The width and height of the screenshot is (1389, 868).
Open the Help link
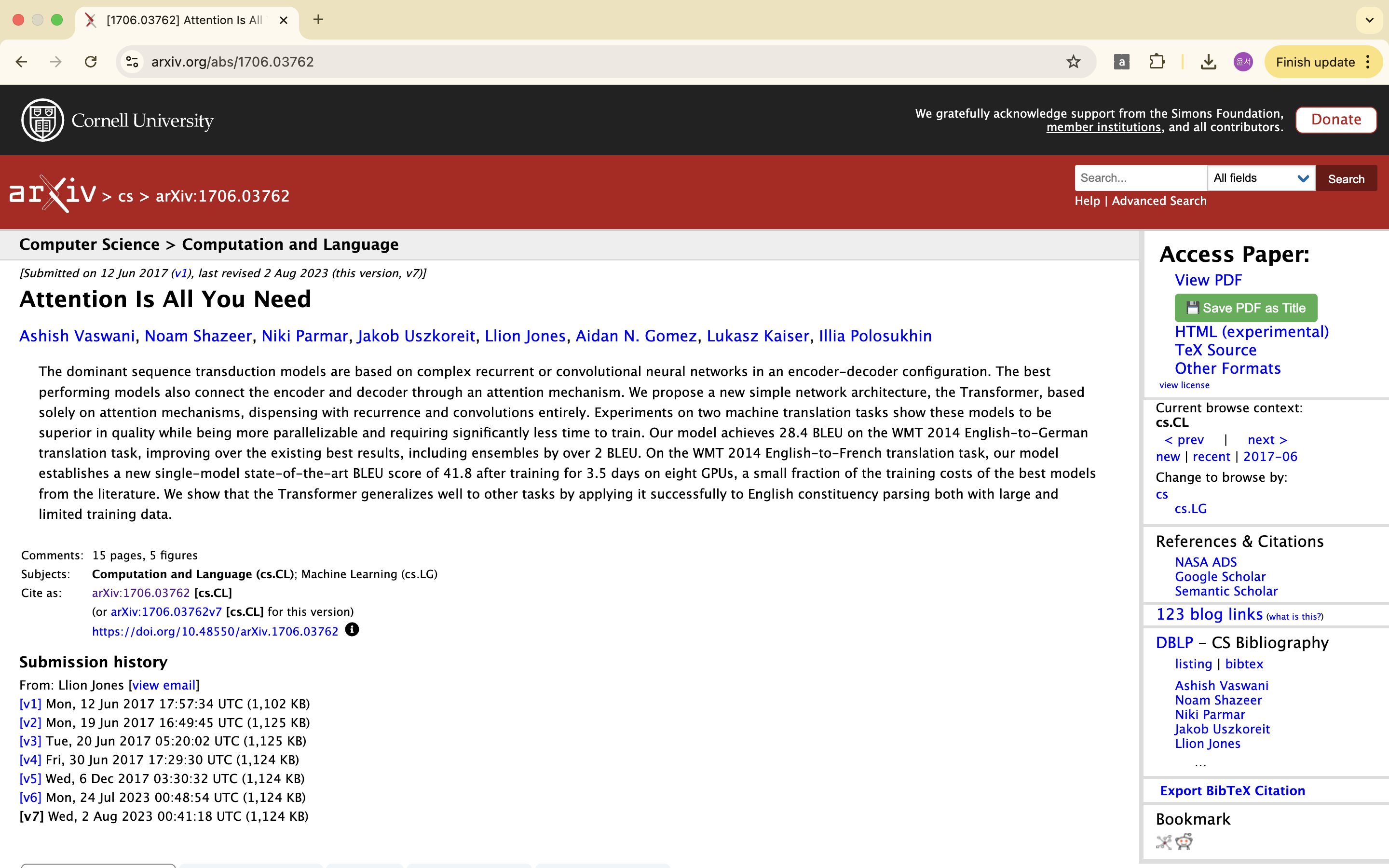(x=1087, y=201)
